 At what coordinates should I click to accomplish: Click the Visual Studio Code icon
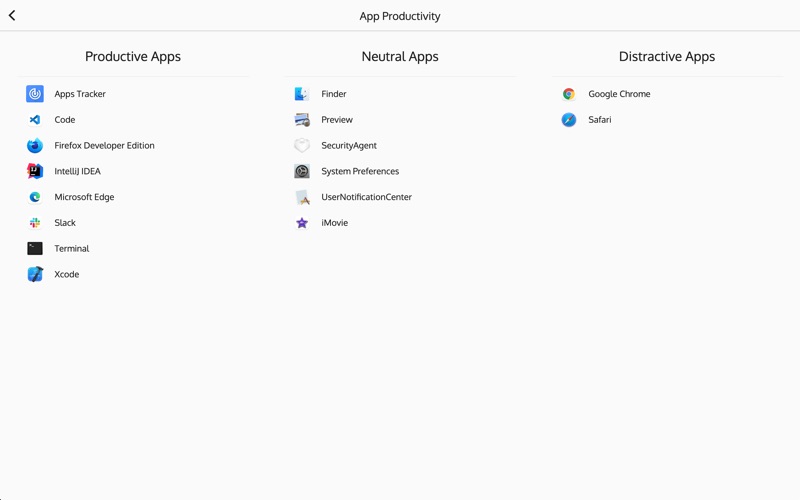coord(35,119)
